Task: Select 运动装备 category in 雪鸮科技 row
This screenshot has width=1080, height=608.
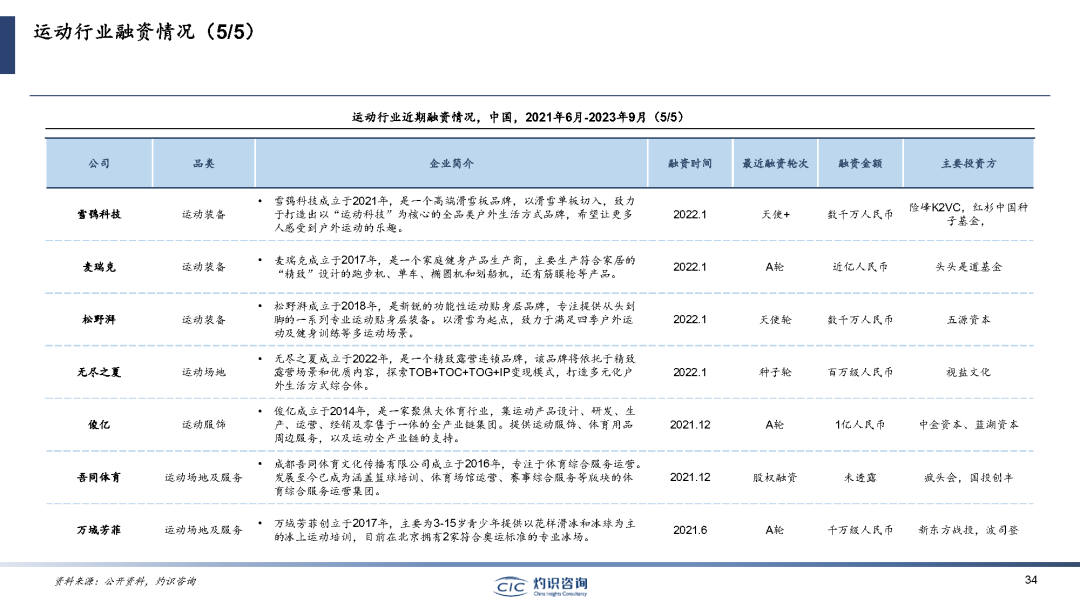Action: 203,214
